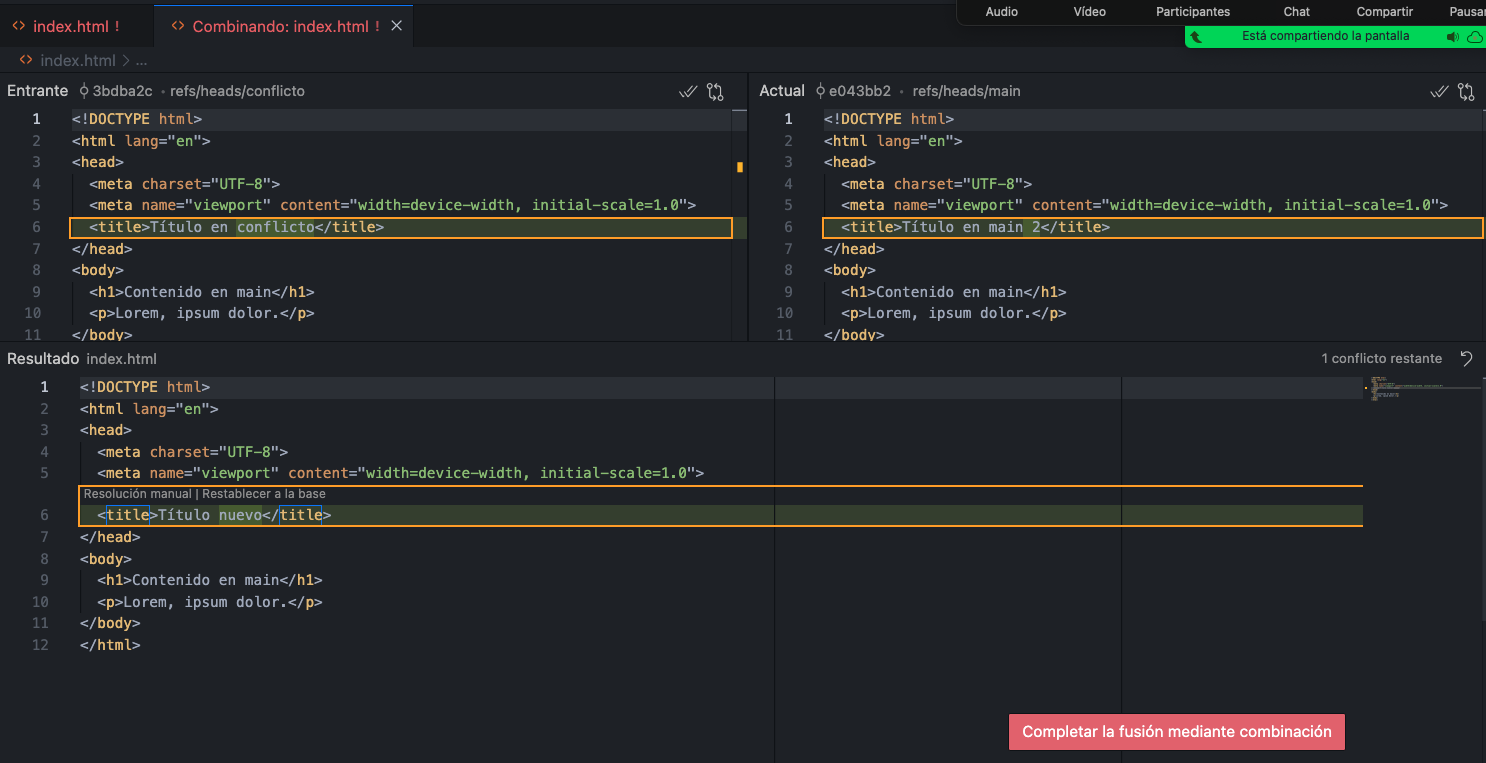This screenshot has width=1486, height=763.
Task: Open the Audio option in meeting toolbar
Action: click(x=1002, y=12)
